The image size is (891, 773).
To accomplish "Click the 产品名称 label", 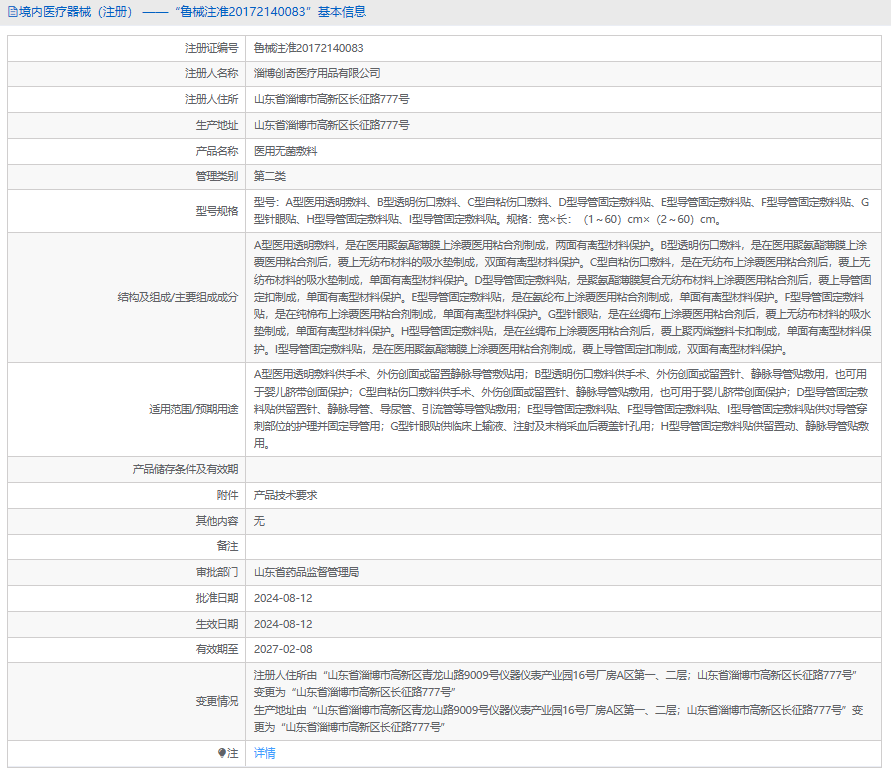I will (217, 151).
